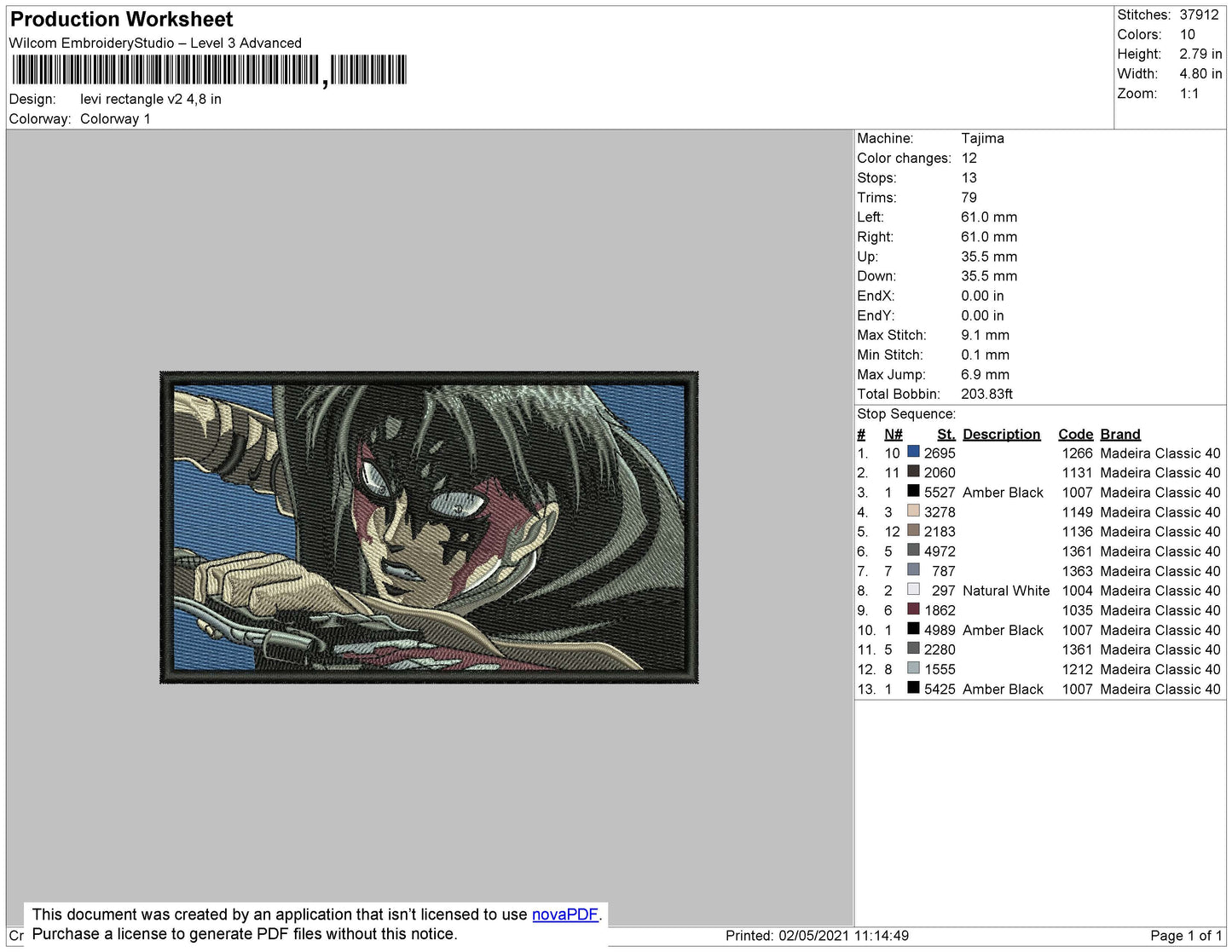Click the Description column header
The height and width of the screenshot is (952, 1232).
[1002, 434]
